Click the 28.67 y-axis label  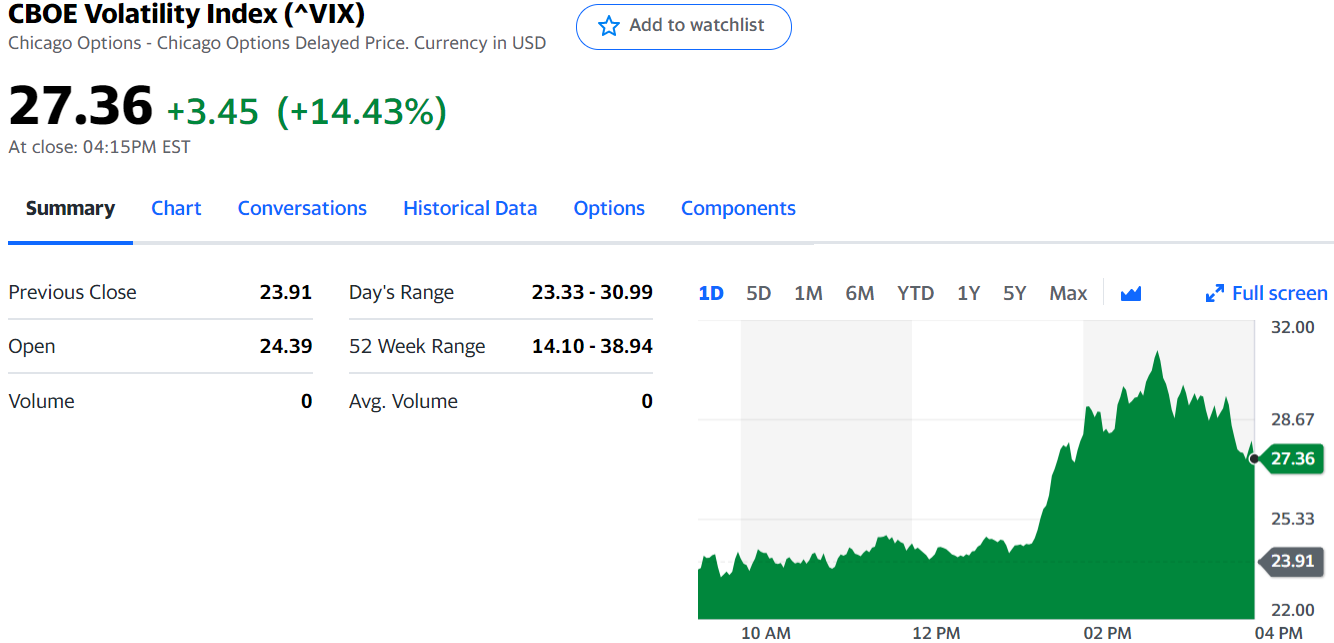click(x=1293, y=419)
